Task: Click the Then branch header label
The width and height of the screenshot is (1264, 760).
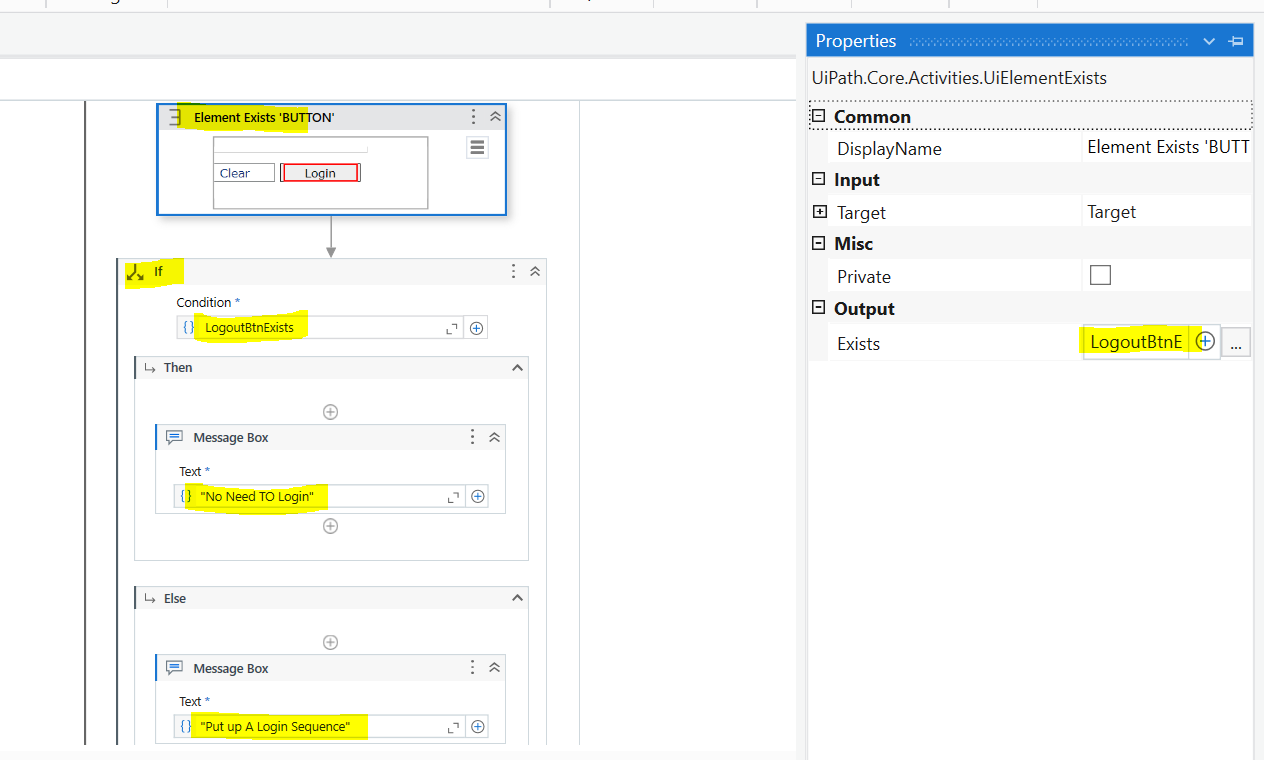Action: (178, 368)
